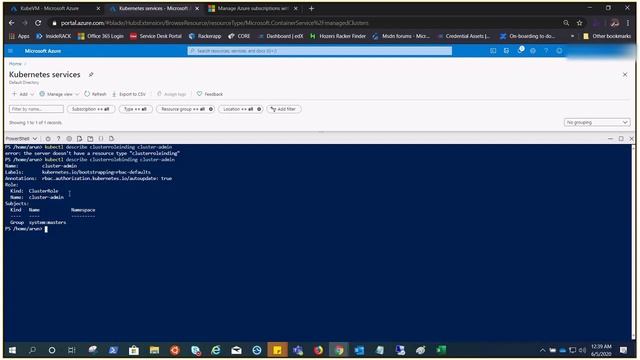640x360 pixels.
Task: Click the Add filter button
Action: 284,109
